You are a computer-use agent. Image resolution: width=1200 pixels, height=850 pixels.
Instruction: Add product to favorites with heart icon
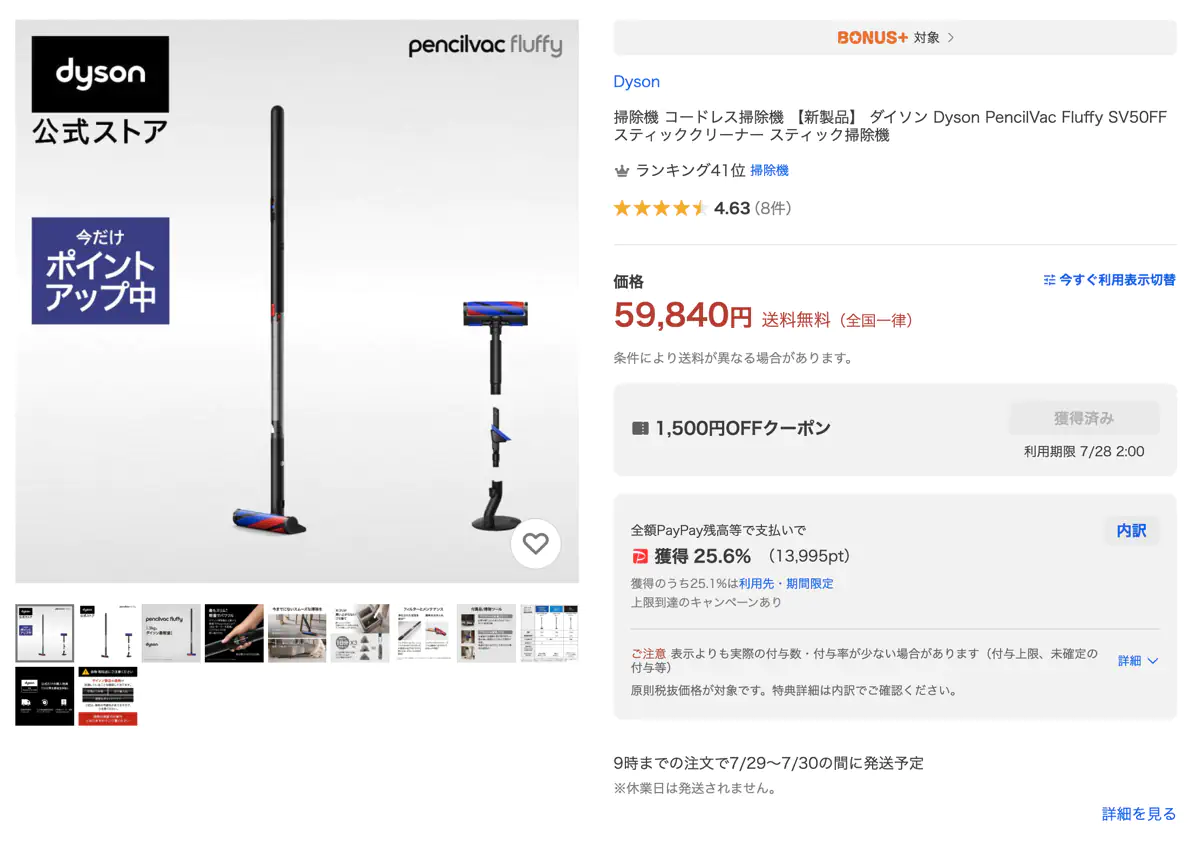536,544
